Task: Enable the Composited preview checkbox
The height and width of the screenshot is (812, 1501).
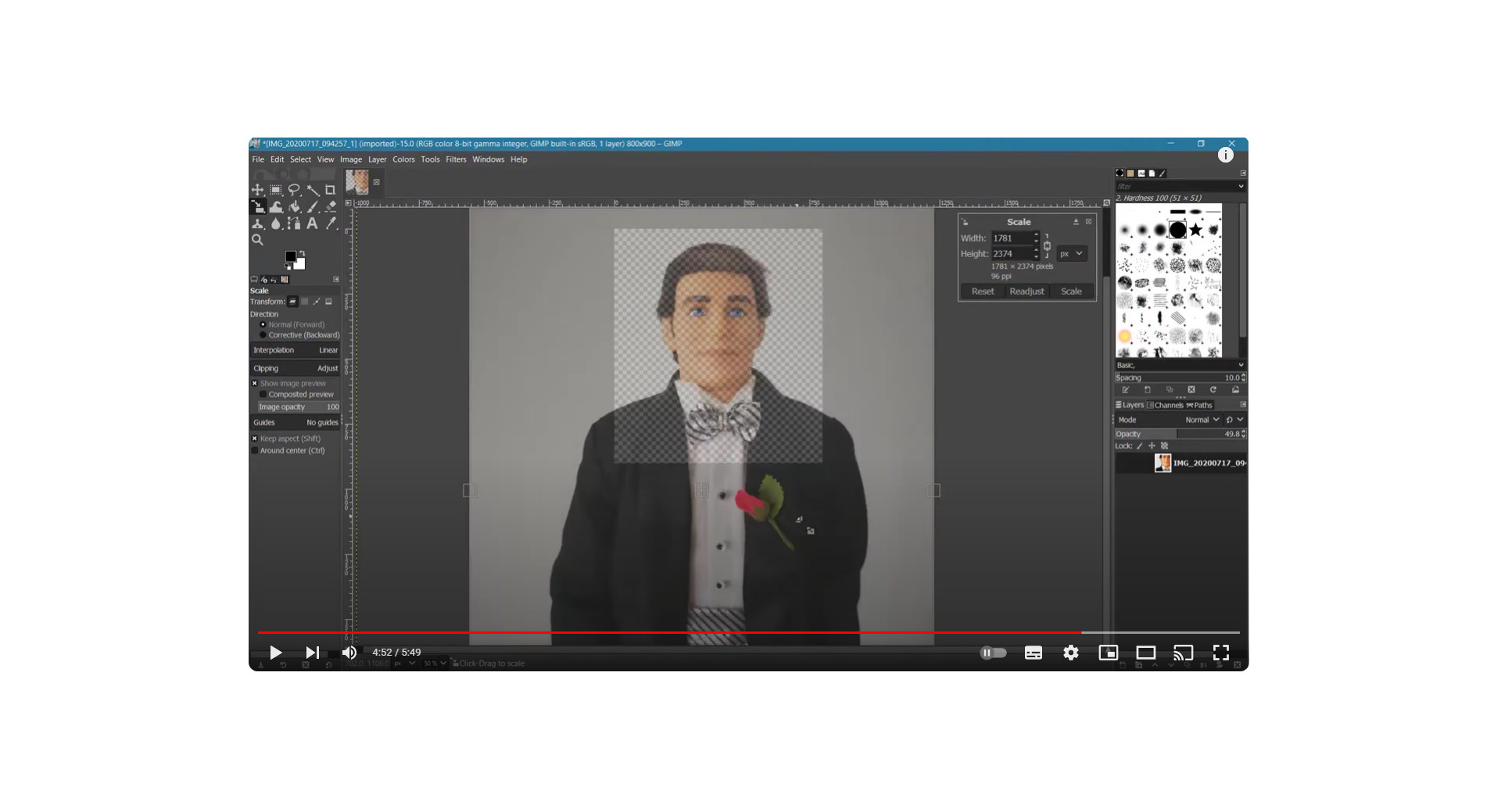Action: [x=263, y=395]
